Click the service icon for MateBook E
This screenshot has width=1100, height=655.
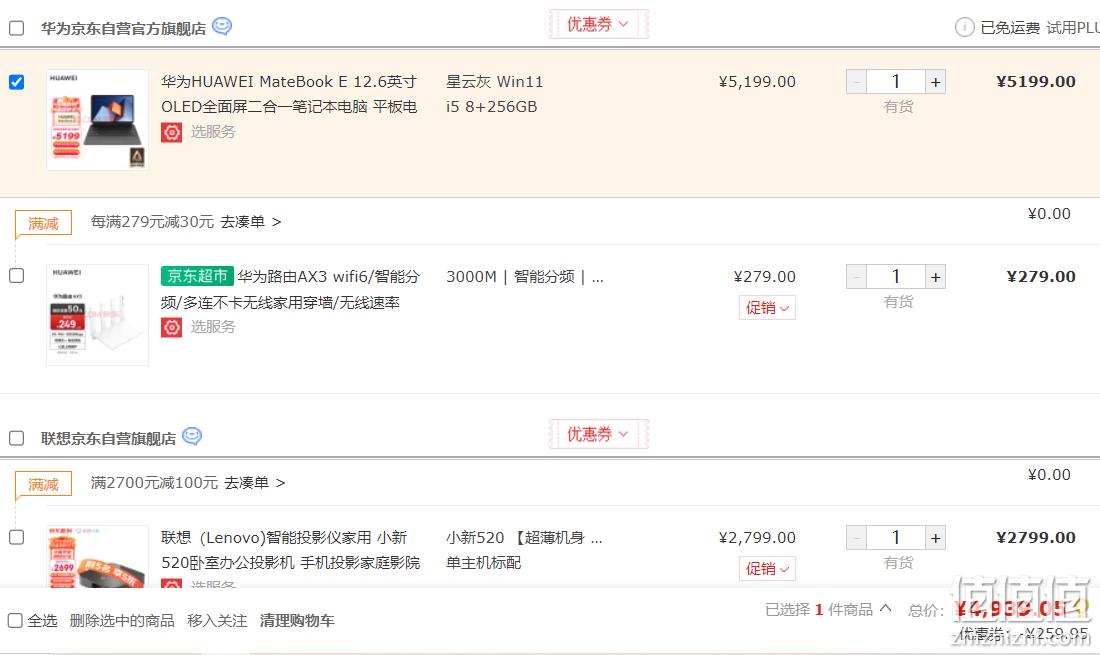171,132
